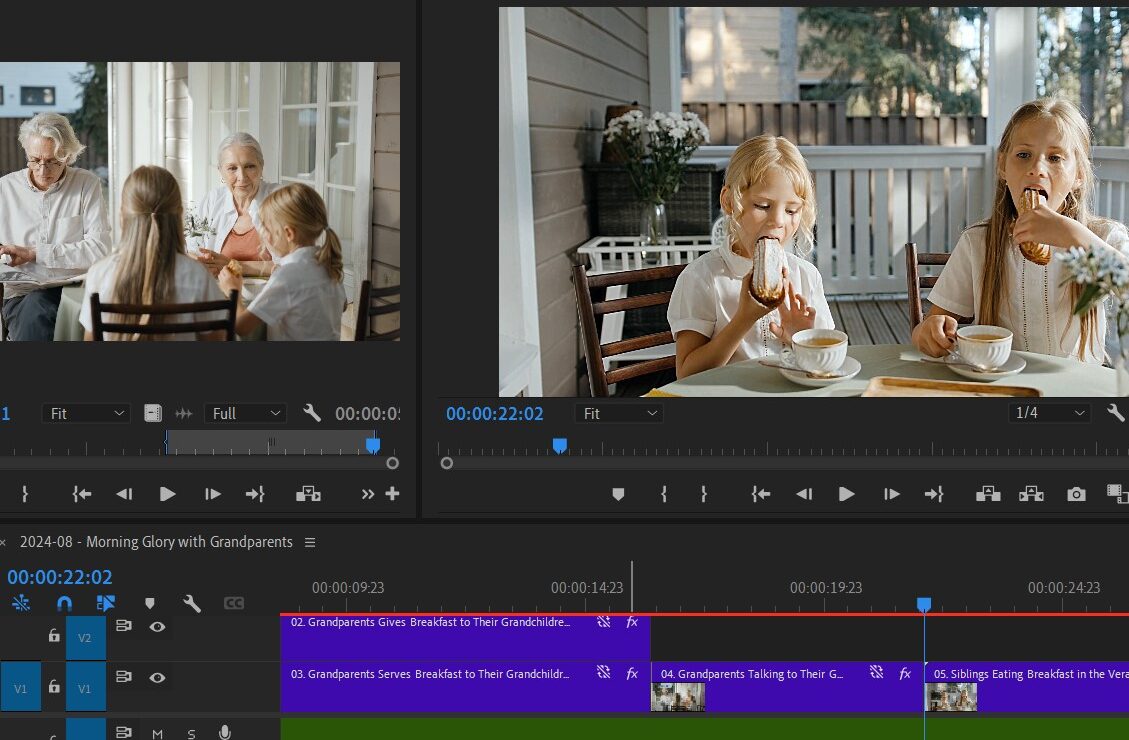
Task: Step back one frame in Program monitor
Action: (804, 494)
